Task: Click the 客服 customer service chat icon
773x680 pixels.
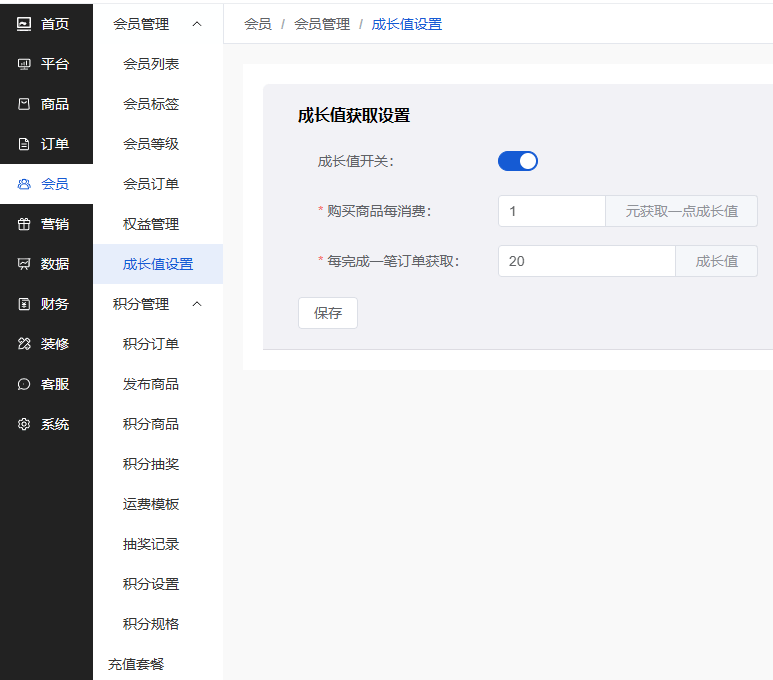Action: pos(24,384)
